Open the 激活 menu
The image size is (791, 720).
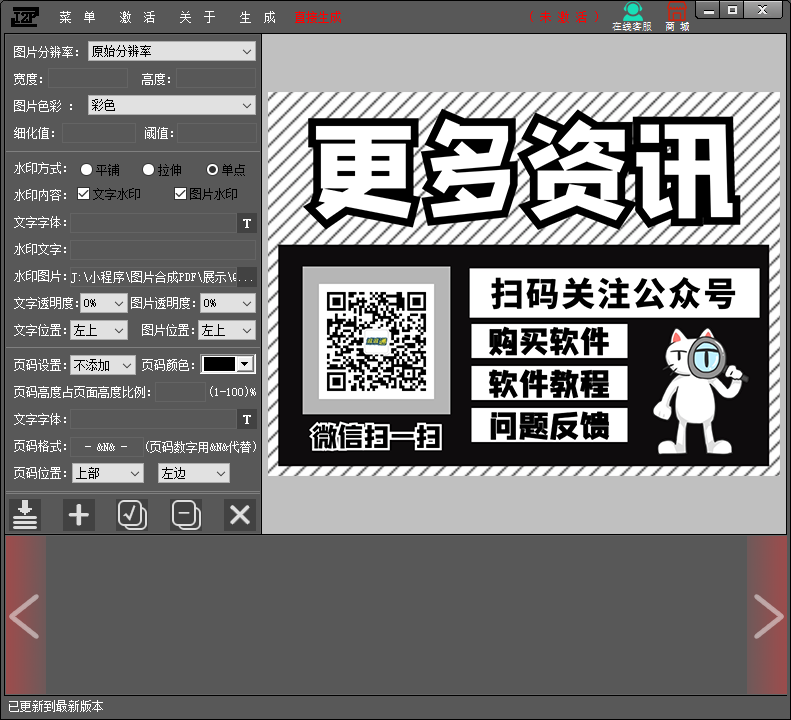(x=138, y=17)
